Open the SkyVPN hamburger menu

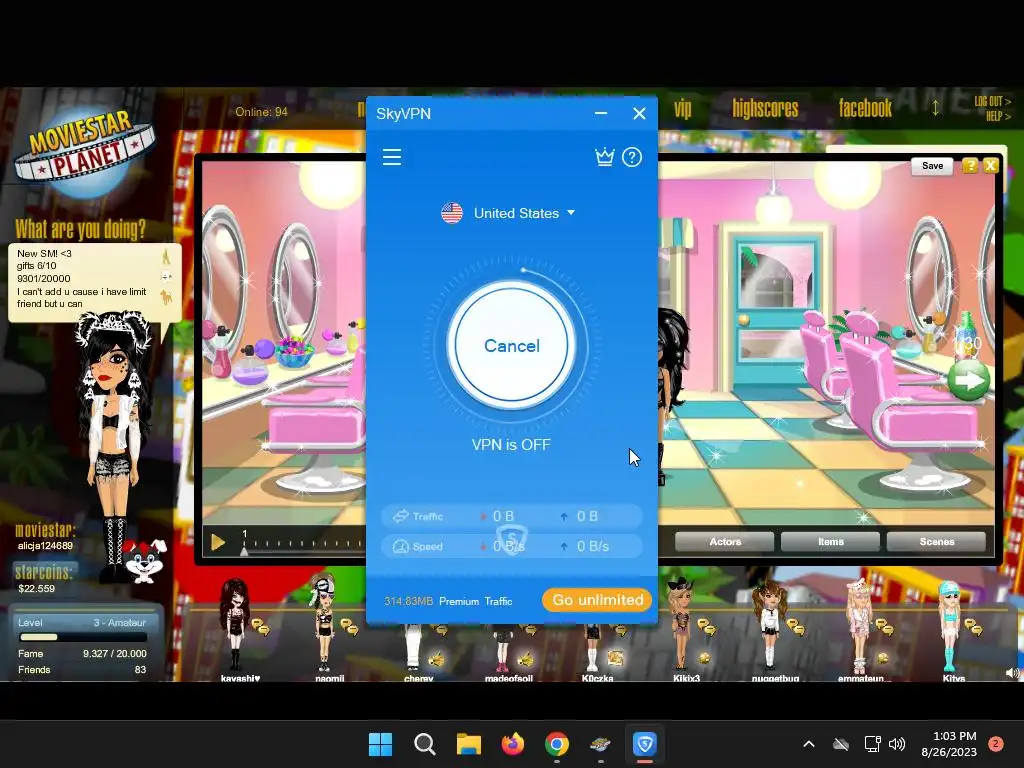click(x=392, y=157)
